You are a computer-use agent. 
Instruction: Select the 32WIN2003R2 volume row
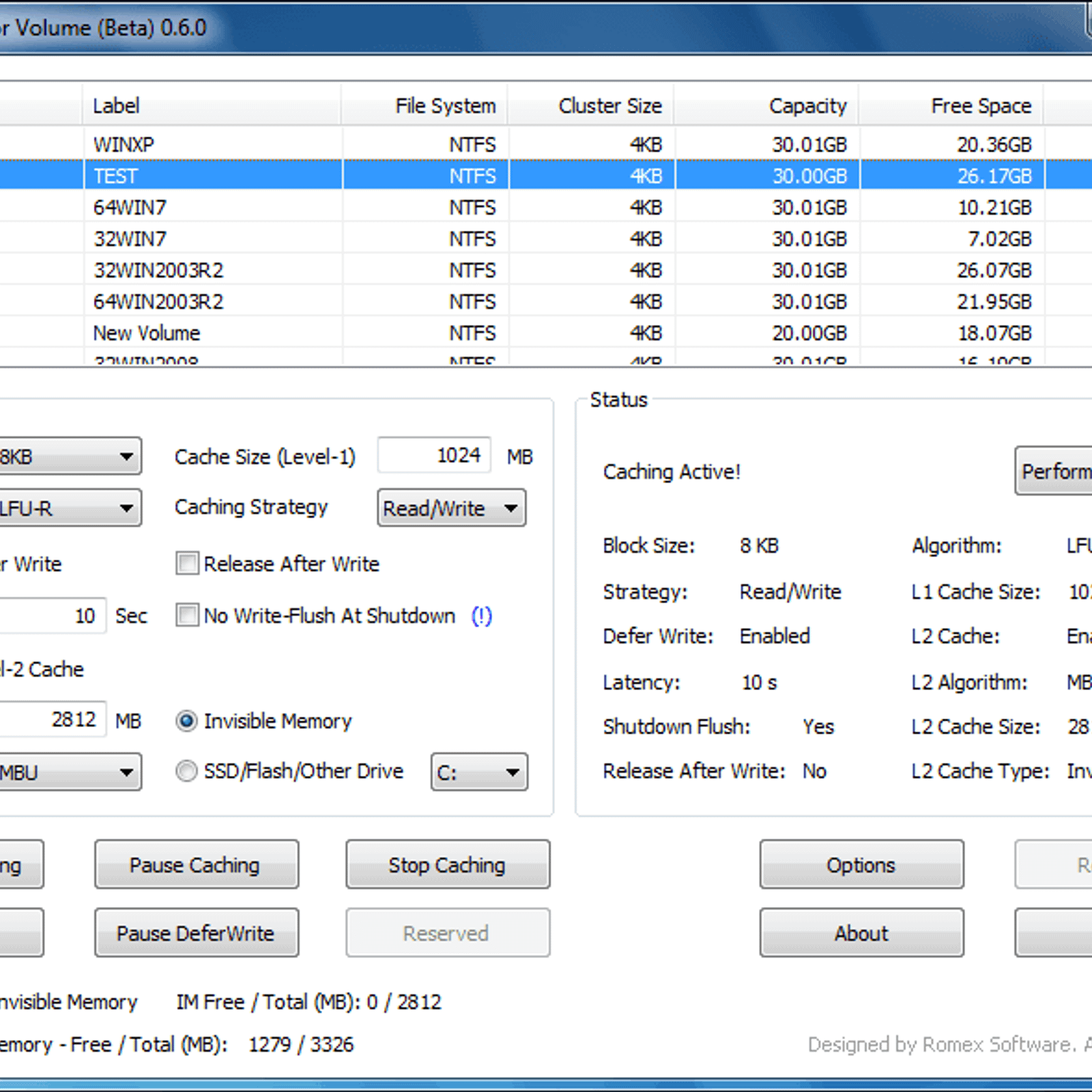(546, 270)
